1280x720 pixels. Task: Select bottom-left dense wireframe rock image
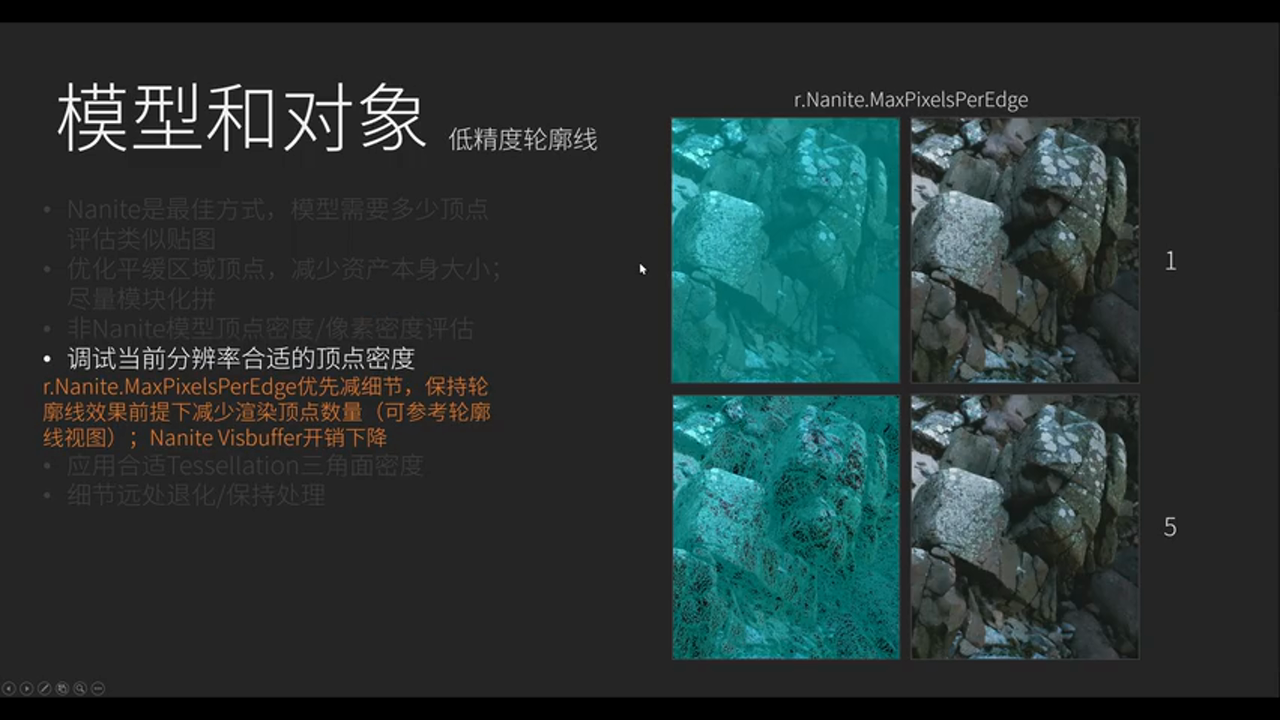pos(785,527)
